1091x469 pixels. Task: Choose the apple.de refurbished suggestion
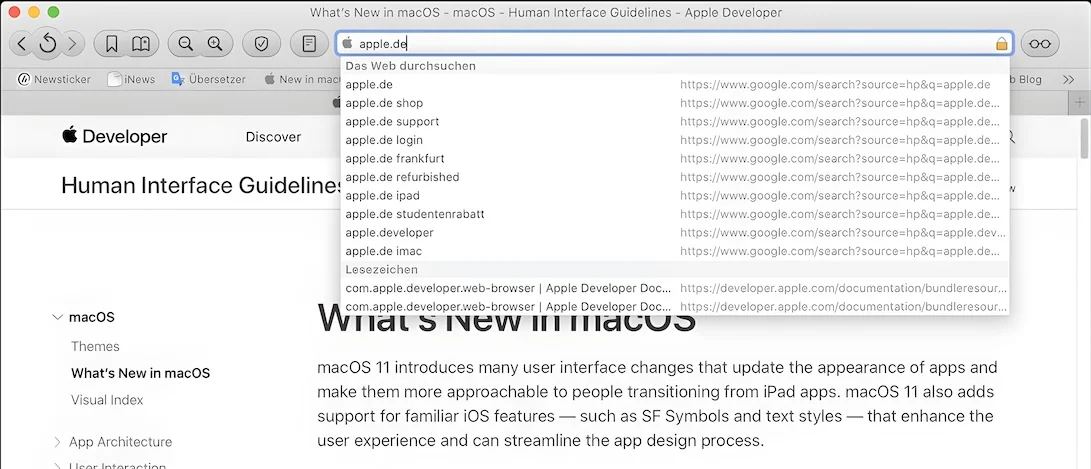coord(675,177)
